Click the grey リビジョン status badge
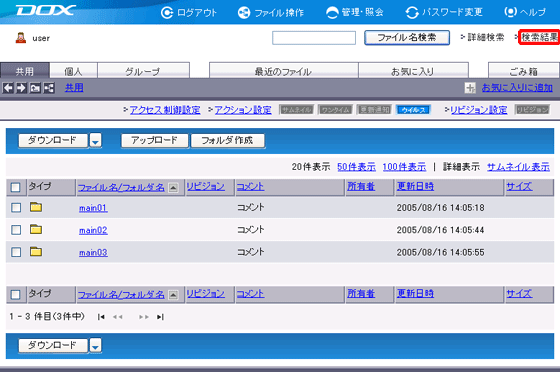 tap(532, 110)
